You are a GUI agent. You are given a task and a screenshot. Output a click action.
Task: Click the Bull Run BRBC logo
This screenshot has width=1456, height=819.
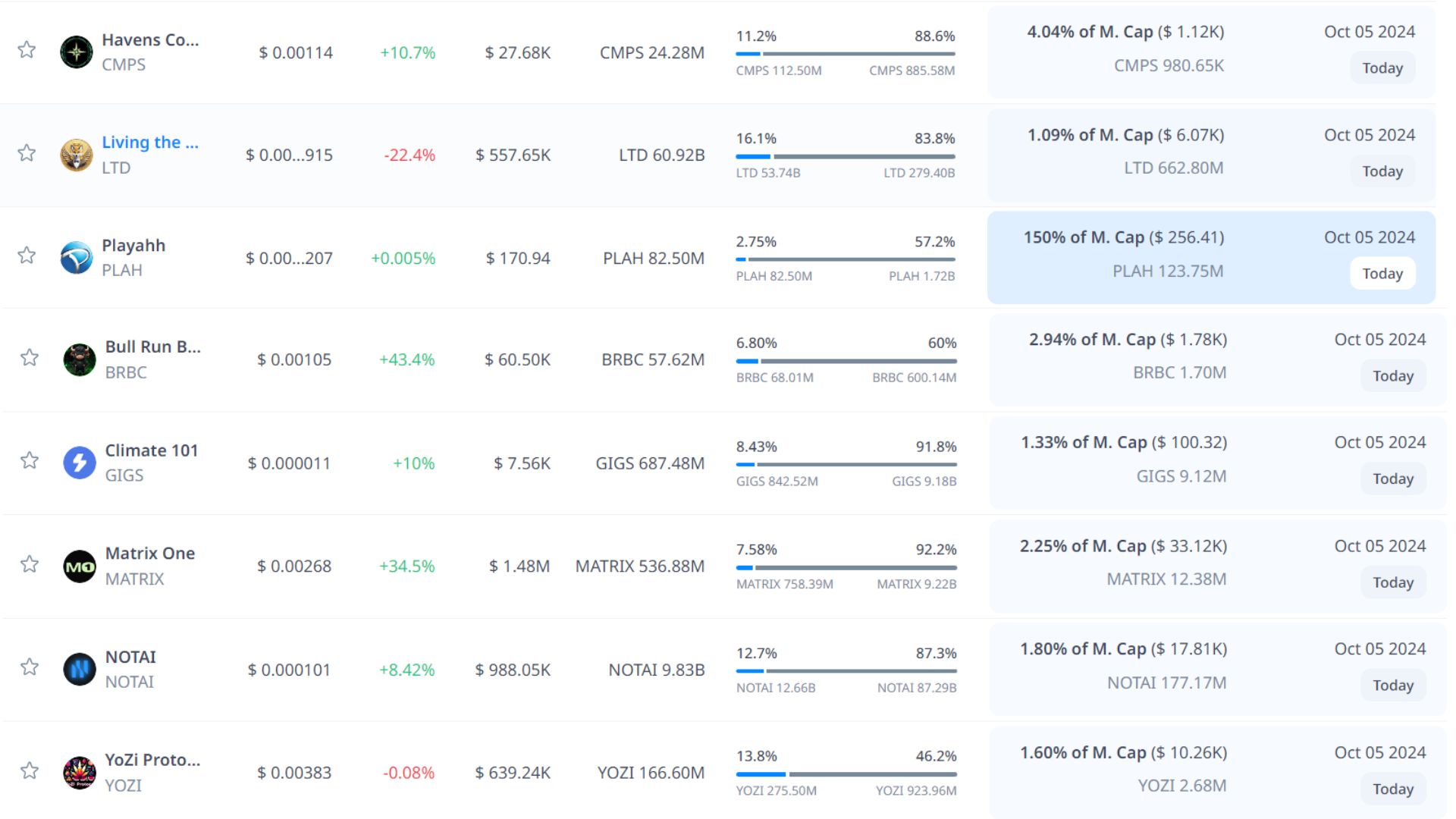tap(79, 359)
